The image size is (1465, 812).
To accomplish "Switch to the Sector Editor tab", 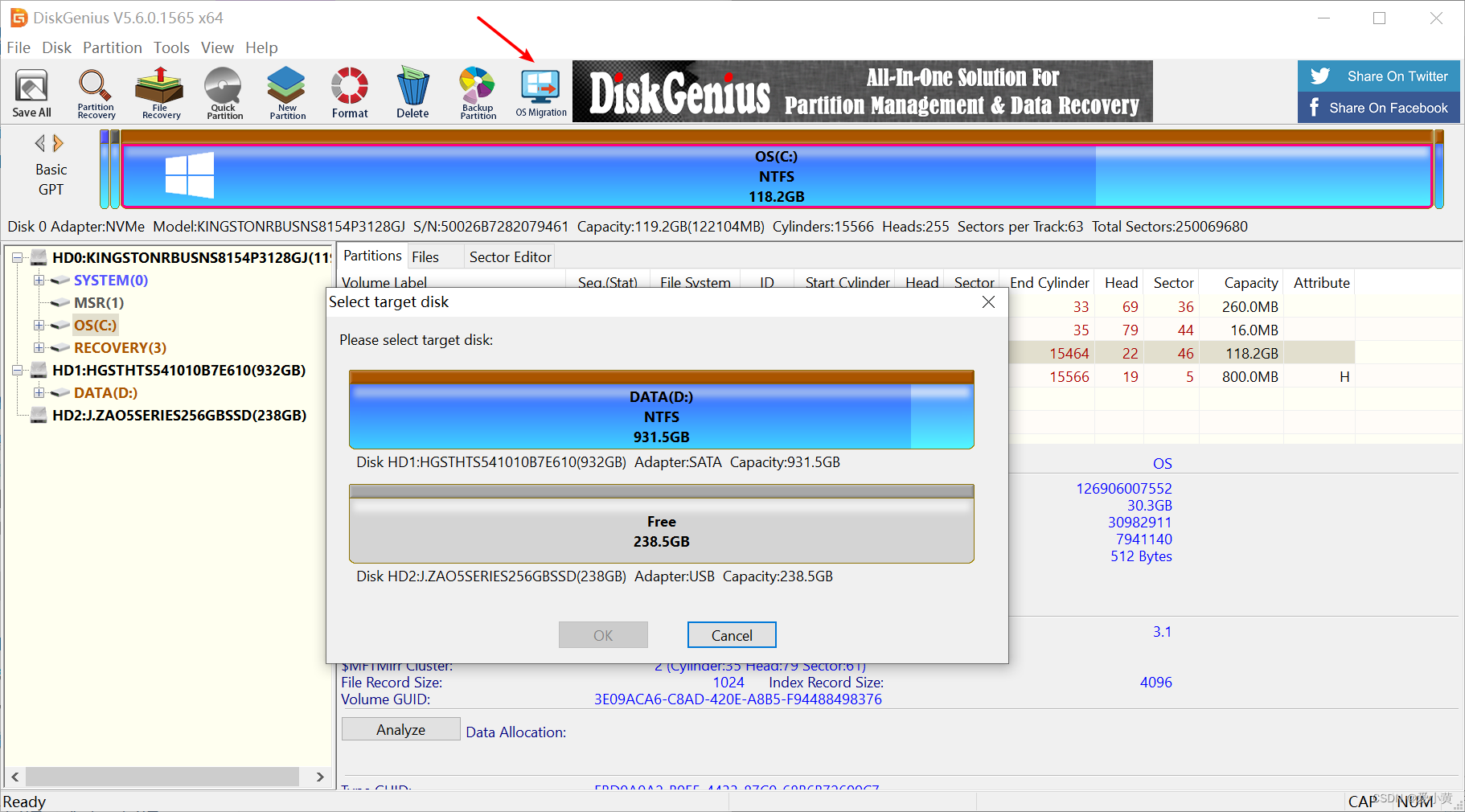I will tap(511, 256).
